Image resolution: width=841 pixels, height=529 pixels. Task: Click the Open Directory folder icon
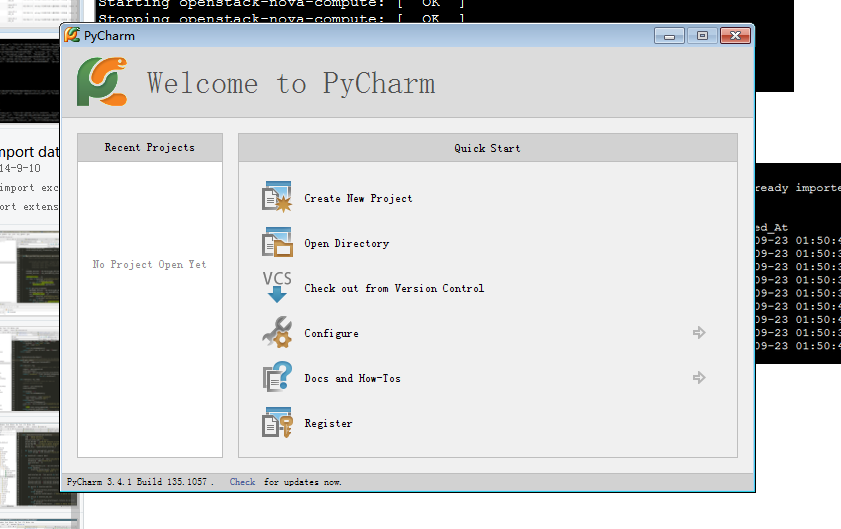(277, 242)
